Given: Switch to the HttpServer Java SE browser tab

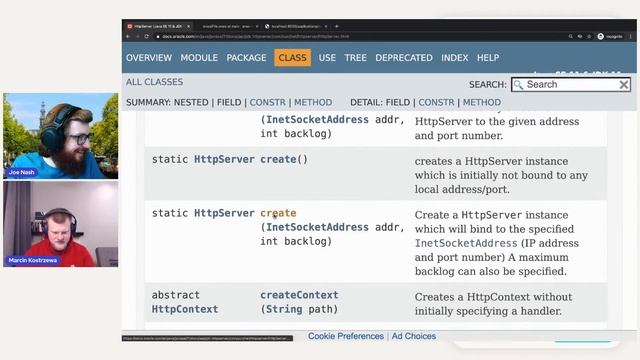Looking at the screenshot, I should tap(158, 26).
